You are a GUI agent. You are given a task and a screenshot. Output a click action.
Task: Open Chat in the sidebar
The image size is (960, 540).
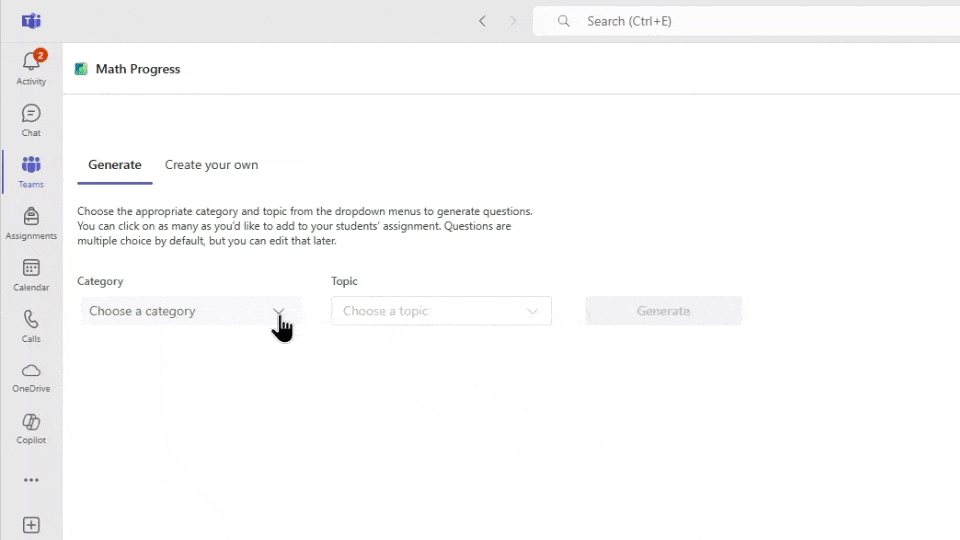tap(31, 115)
